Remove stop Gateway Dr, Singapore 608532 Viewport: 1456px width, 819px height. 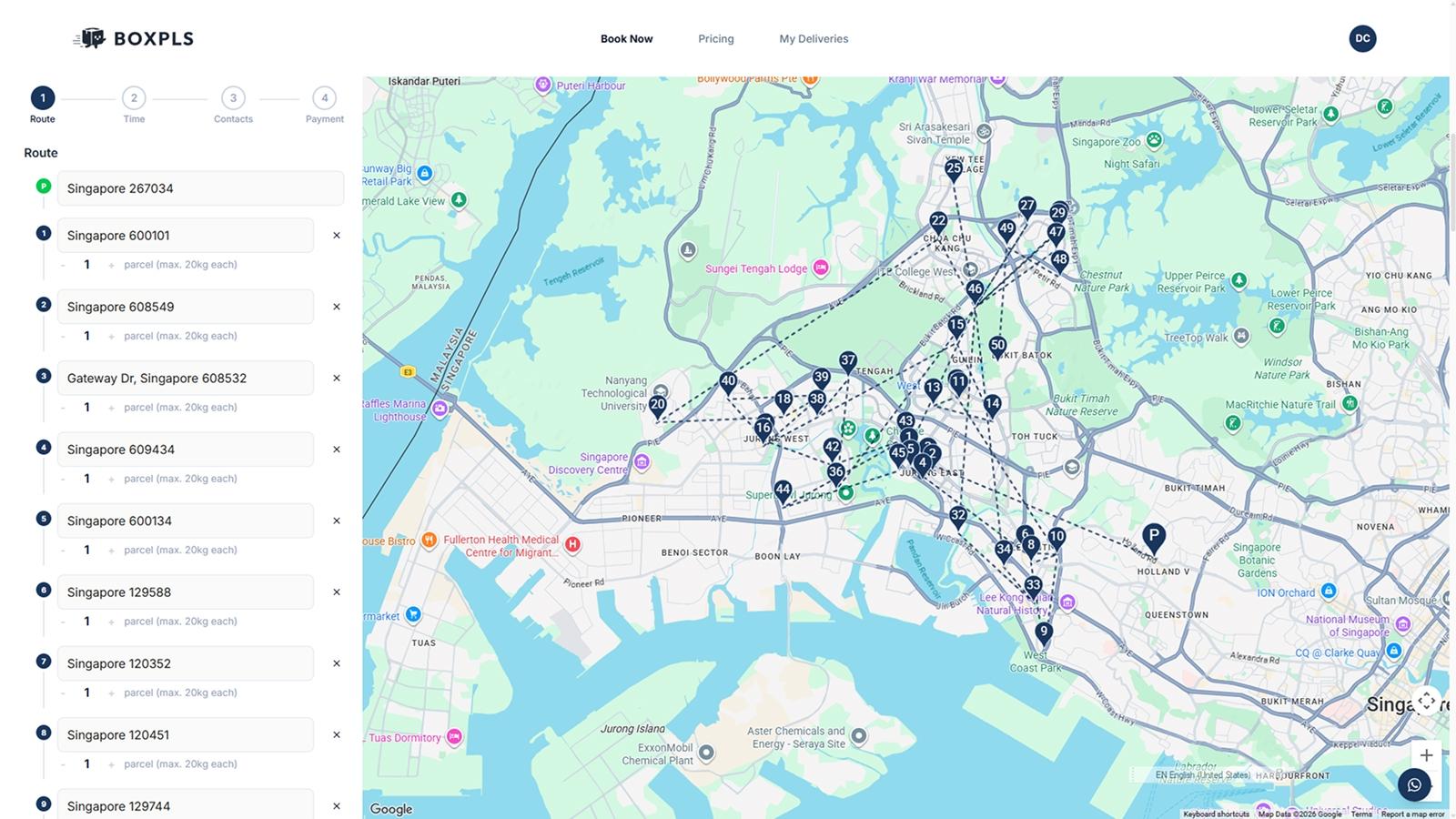tap(337, 379)
